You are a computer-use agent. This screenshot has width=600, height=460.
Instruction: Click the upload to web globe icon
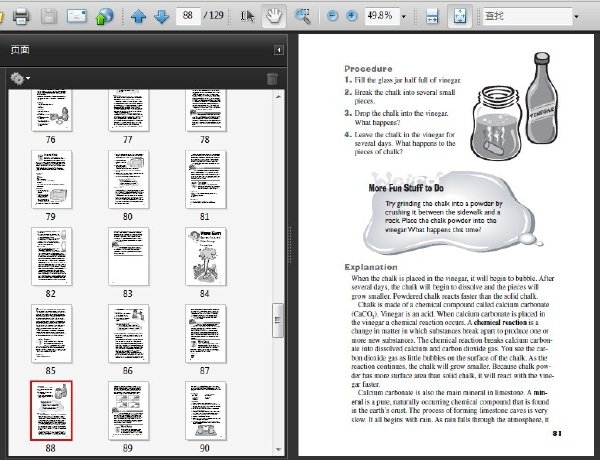point(104,16)
